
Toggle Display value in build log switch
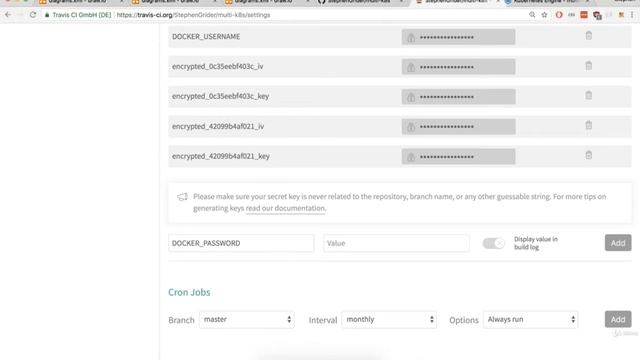pyautogui.click(x=493, y=243)
